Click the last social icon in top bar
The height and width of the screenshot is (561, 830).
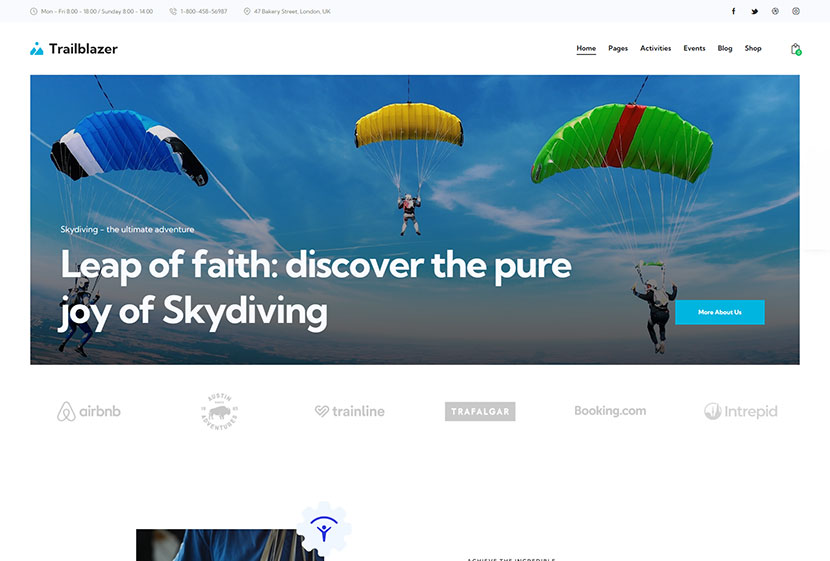(796, 11)
